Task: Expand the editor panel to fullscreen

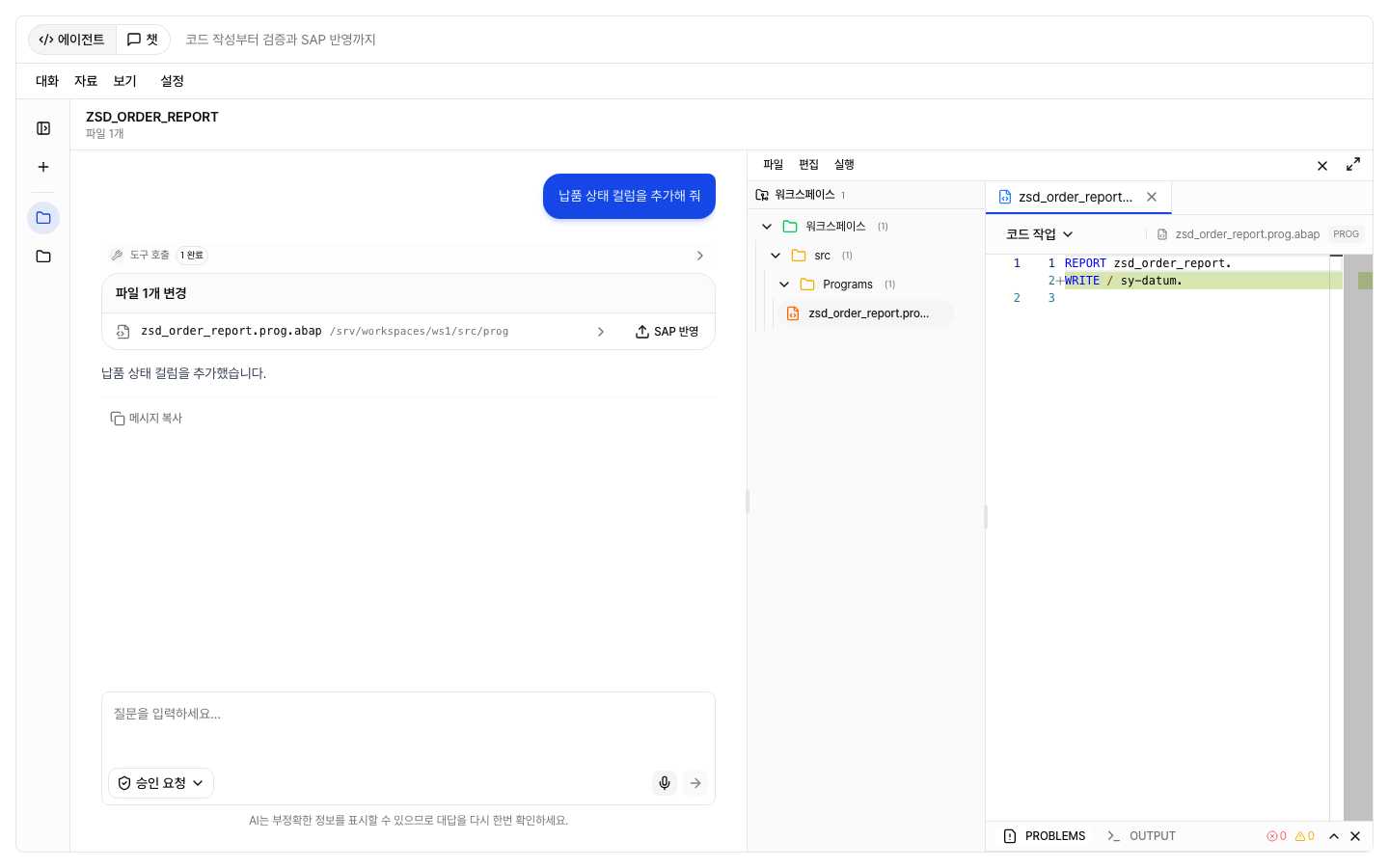Action: coord(1353,165)
